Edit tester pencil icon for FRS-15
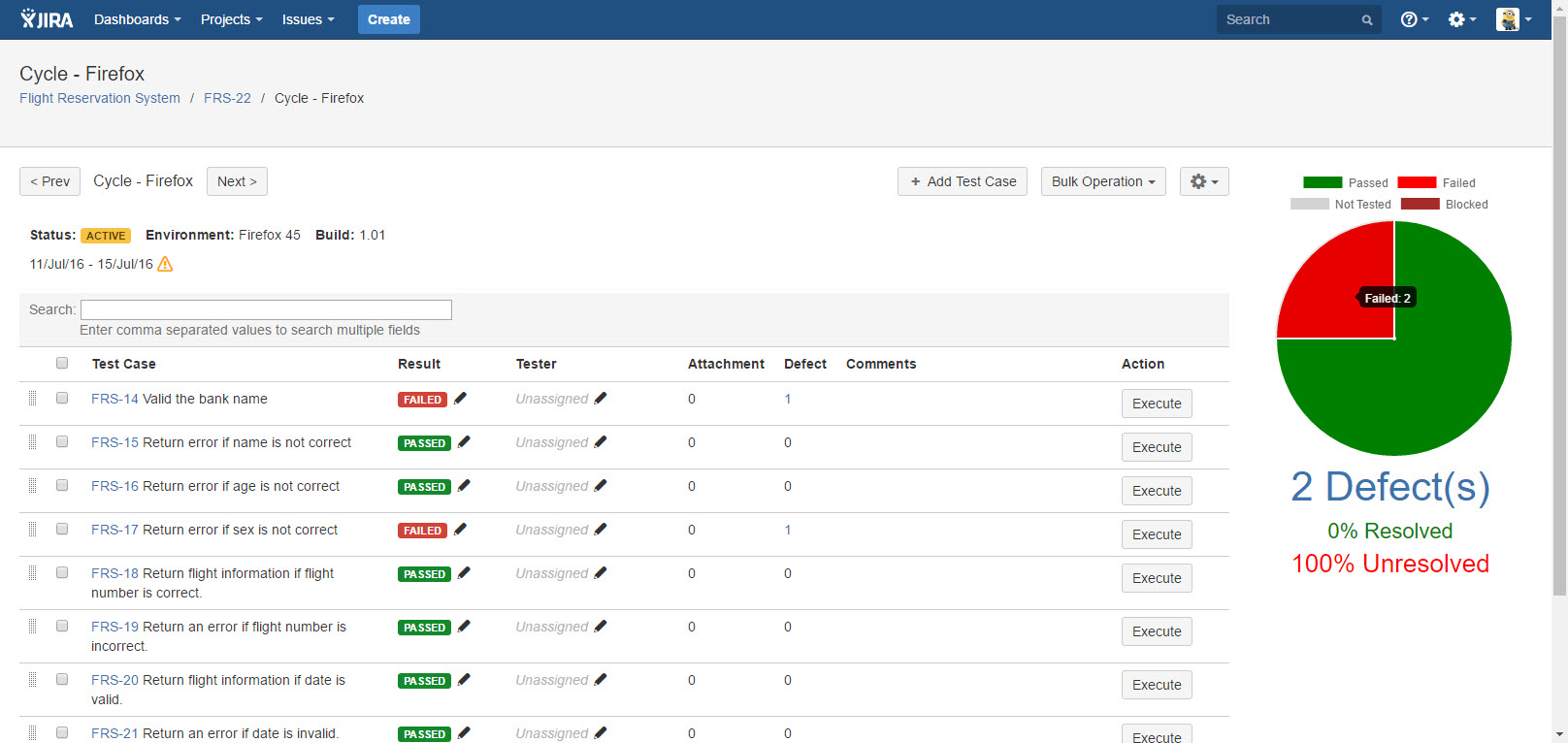 pyautogui.click(x=601, y=441)
